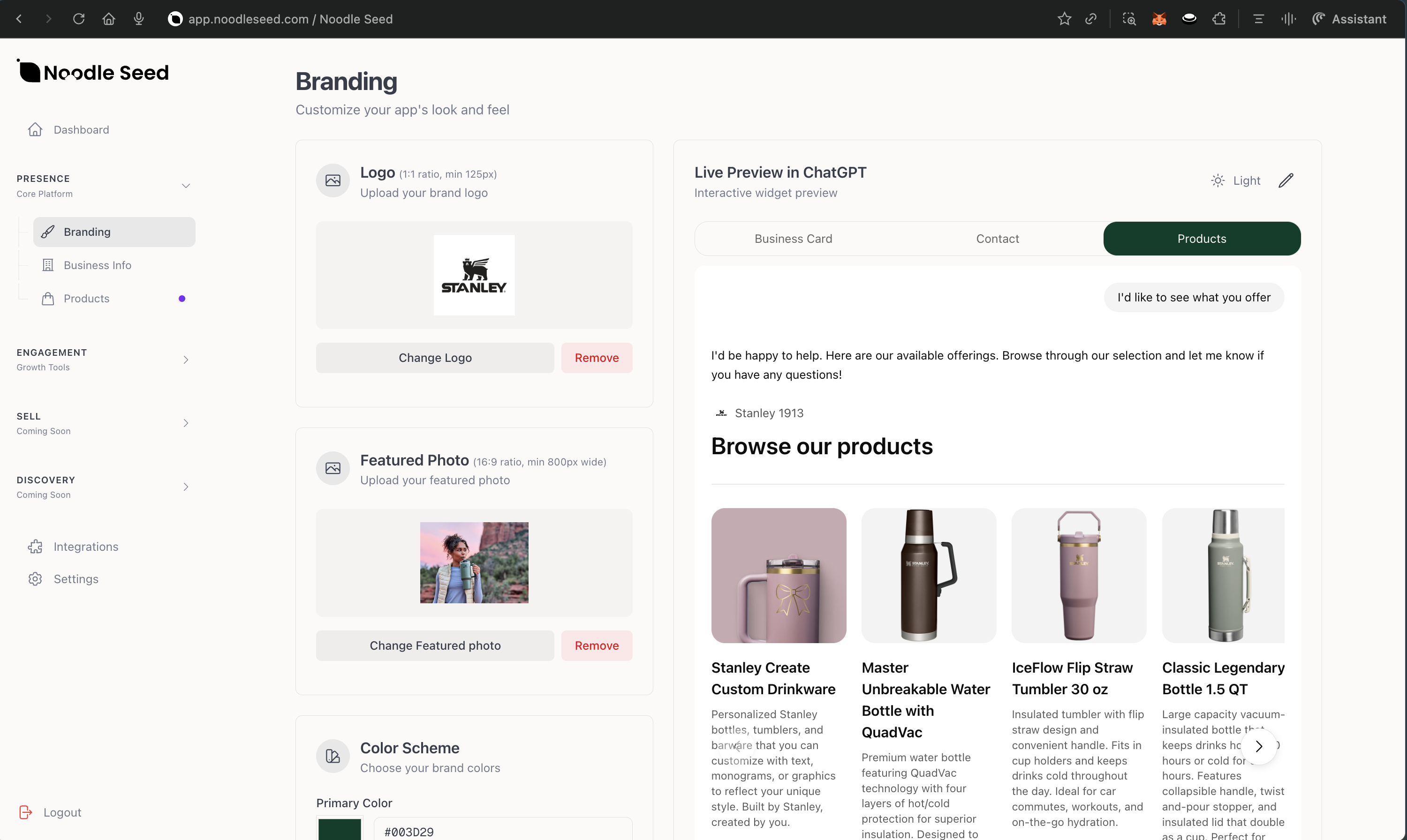Screen dimensions: 1407x840
Task: Expand the Discovery section
Action: [x=186, y=487]
